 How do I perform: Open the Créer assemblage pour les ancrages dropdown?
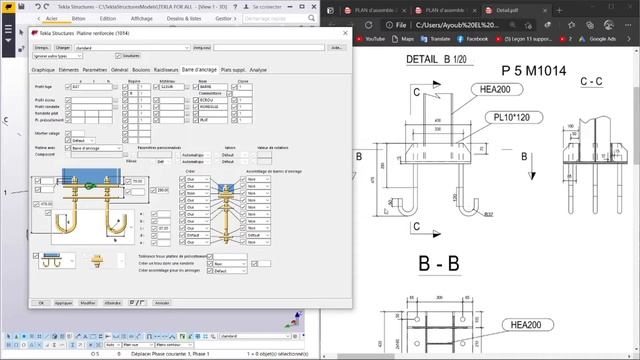click(x=230, y=271)
